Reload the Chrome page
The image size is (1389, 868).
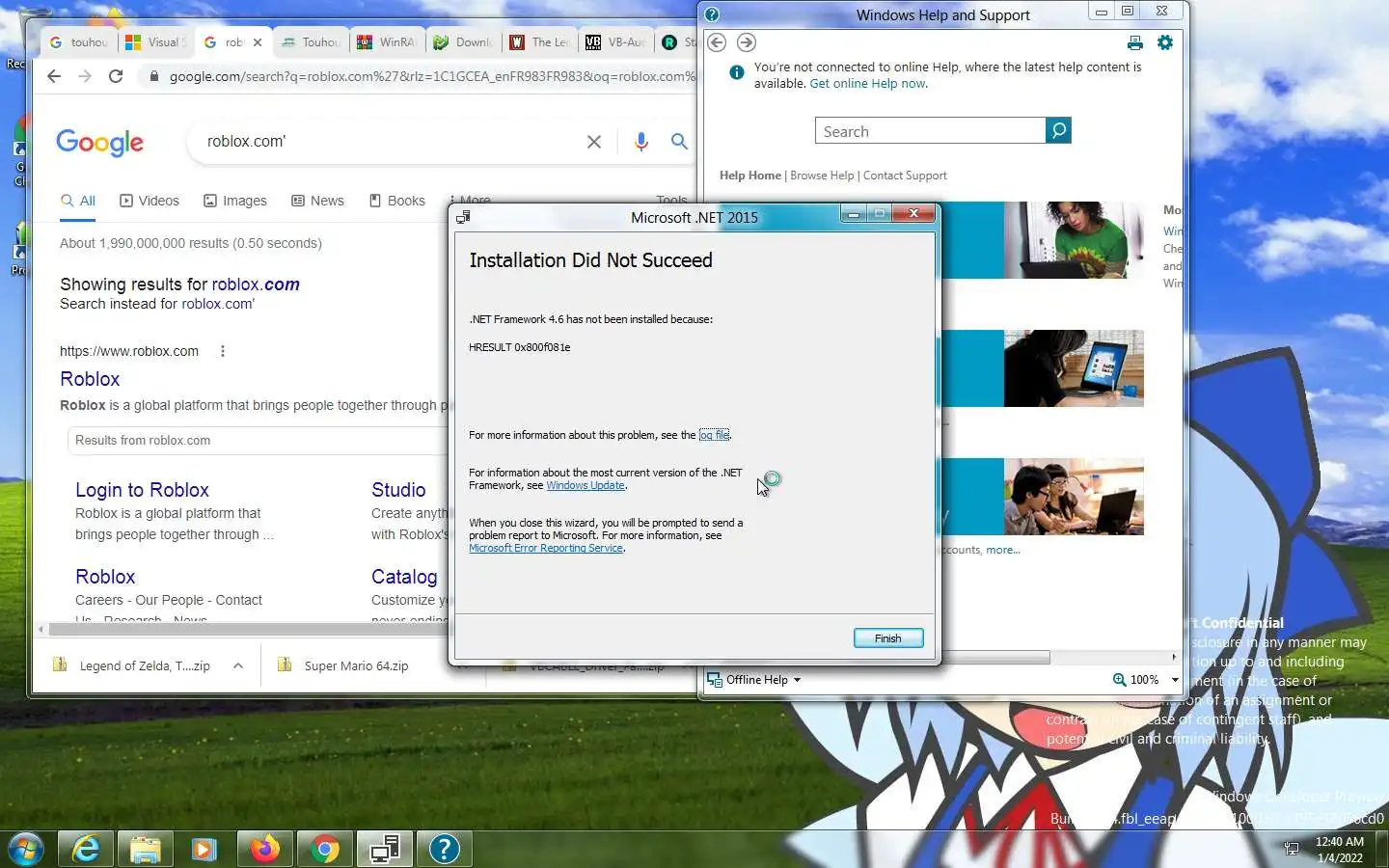(x=116, y=76)
